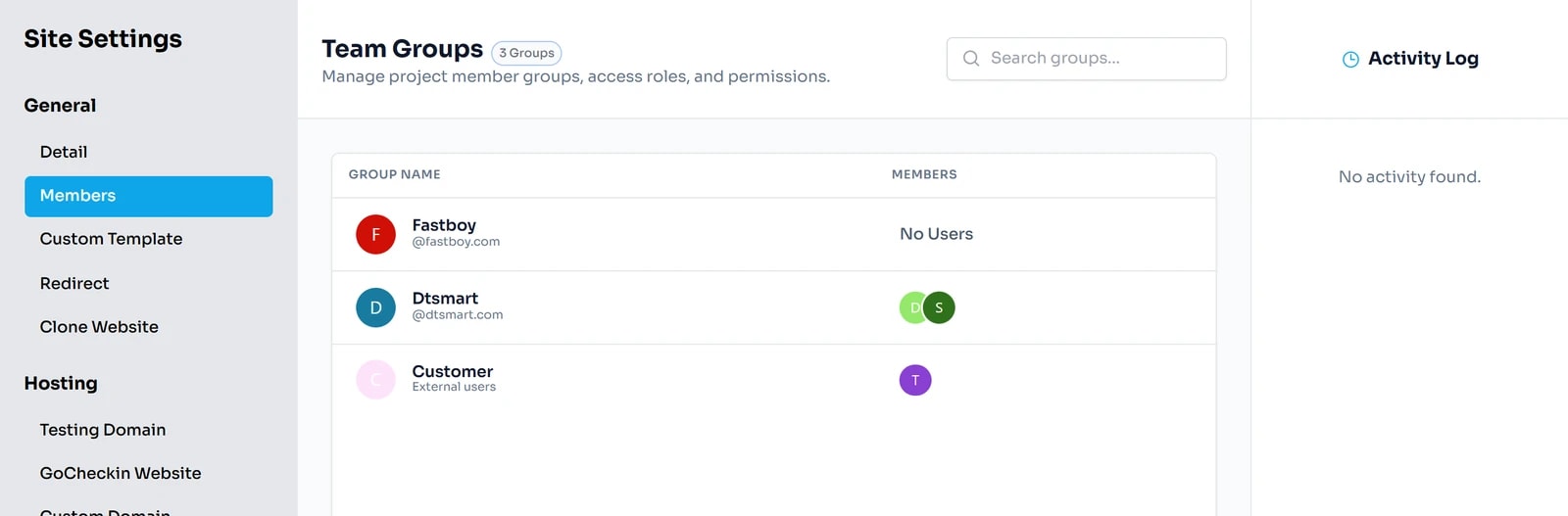Open the Fastboy group name
The image size is (1568, 516).
(x=444, y=225)
